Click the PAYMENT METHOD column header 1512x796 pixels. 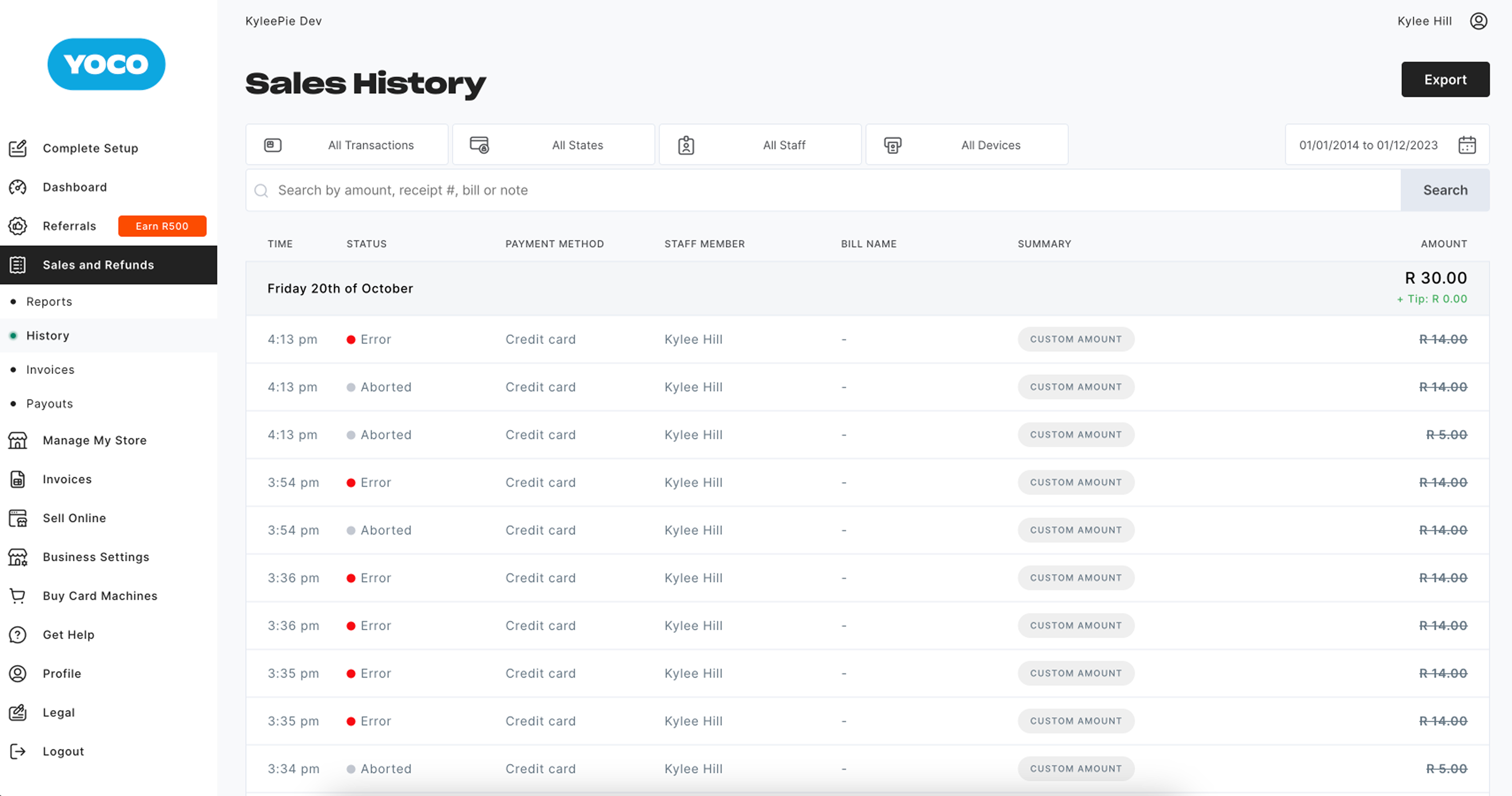point(555,244)
